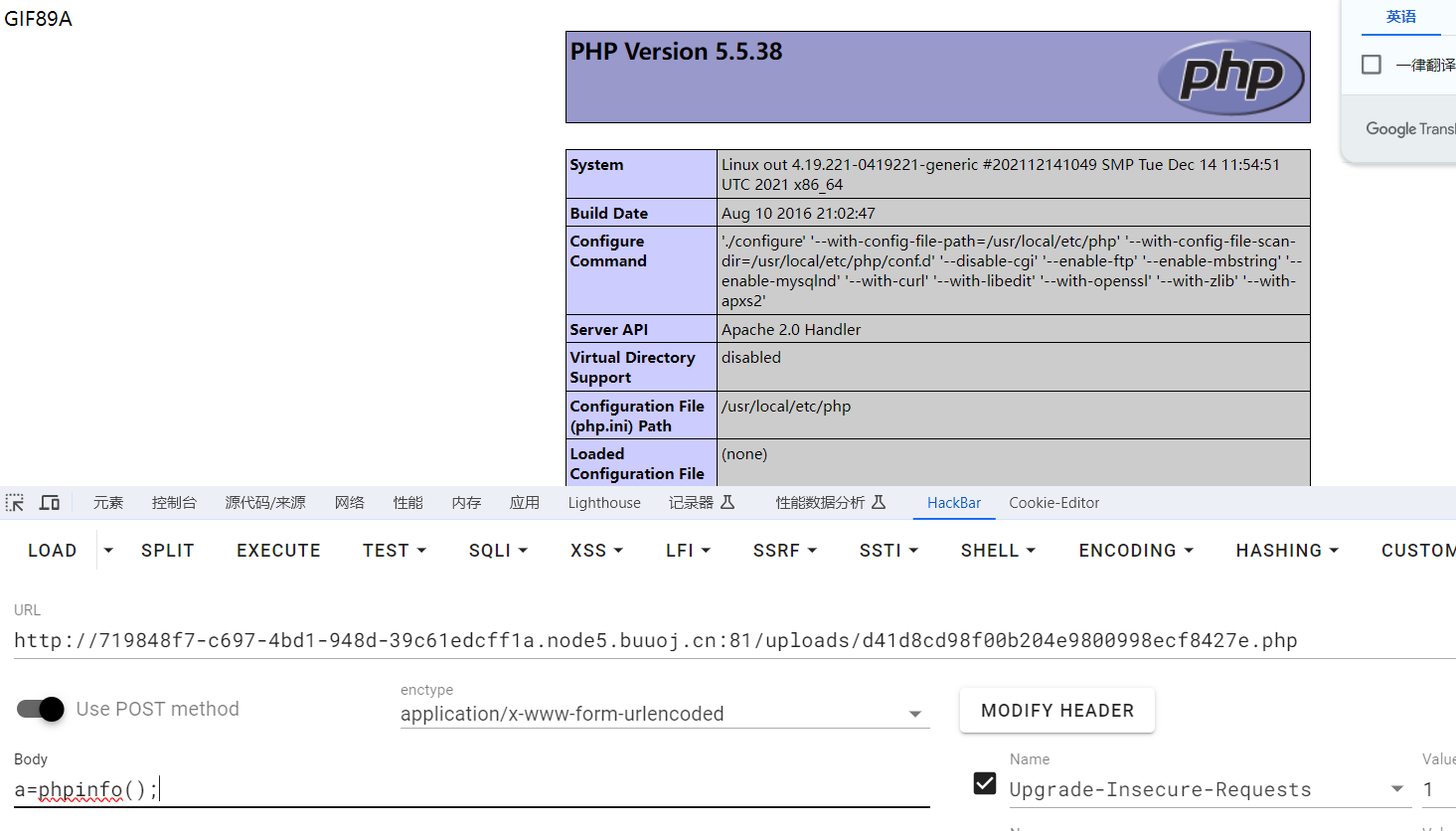This screenshot has height=831, width=1456.
Task: Check the 一律翻译 always-translate checkbox
Action: tap(1372, 65)
